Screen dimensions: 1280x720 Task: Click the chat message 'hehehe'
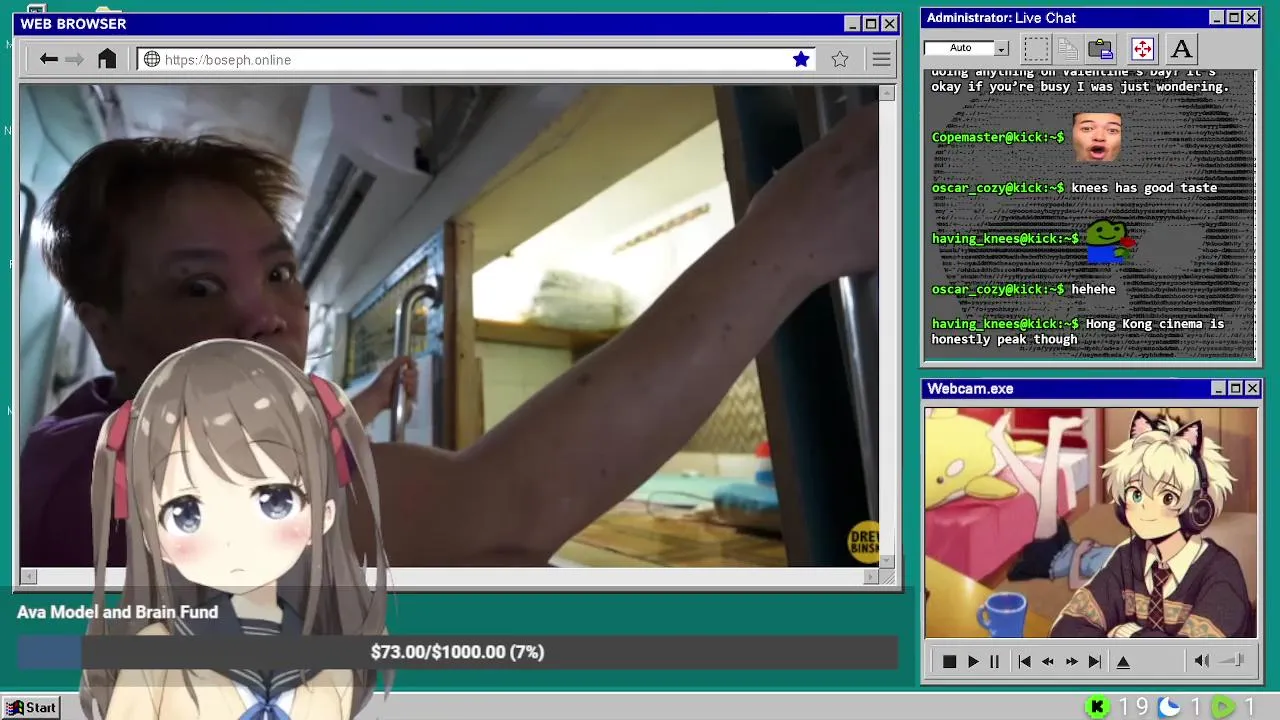click(x=1093, y=289)
